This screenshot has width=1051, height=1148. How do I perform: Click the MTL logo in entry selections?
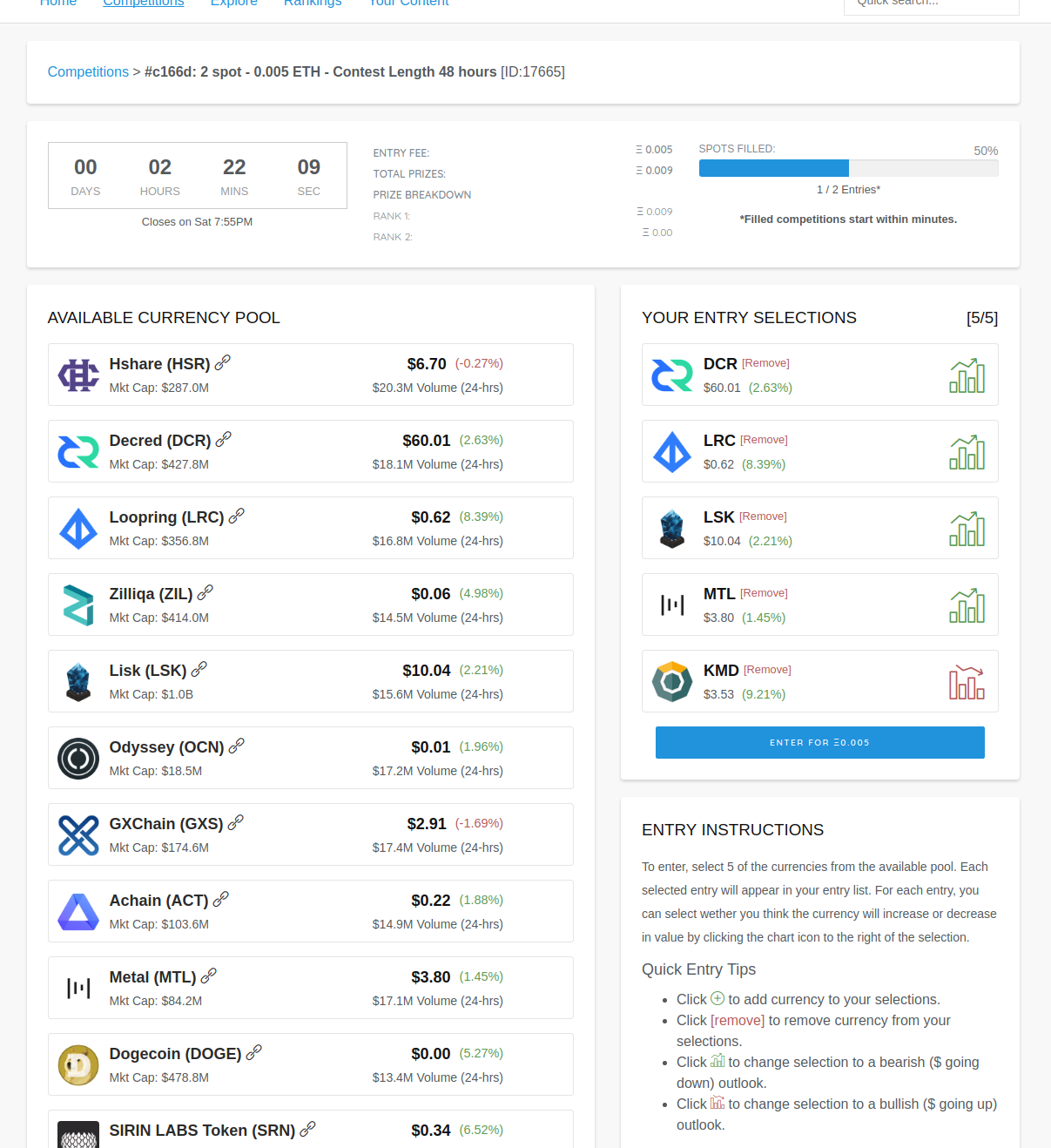672,604
